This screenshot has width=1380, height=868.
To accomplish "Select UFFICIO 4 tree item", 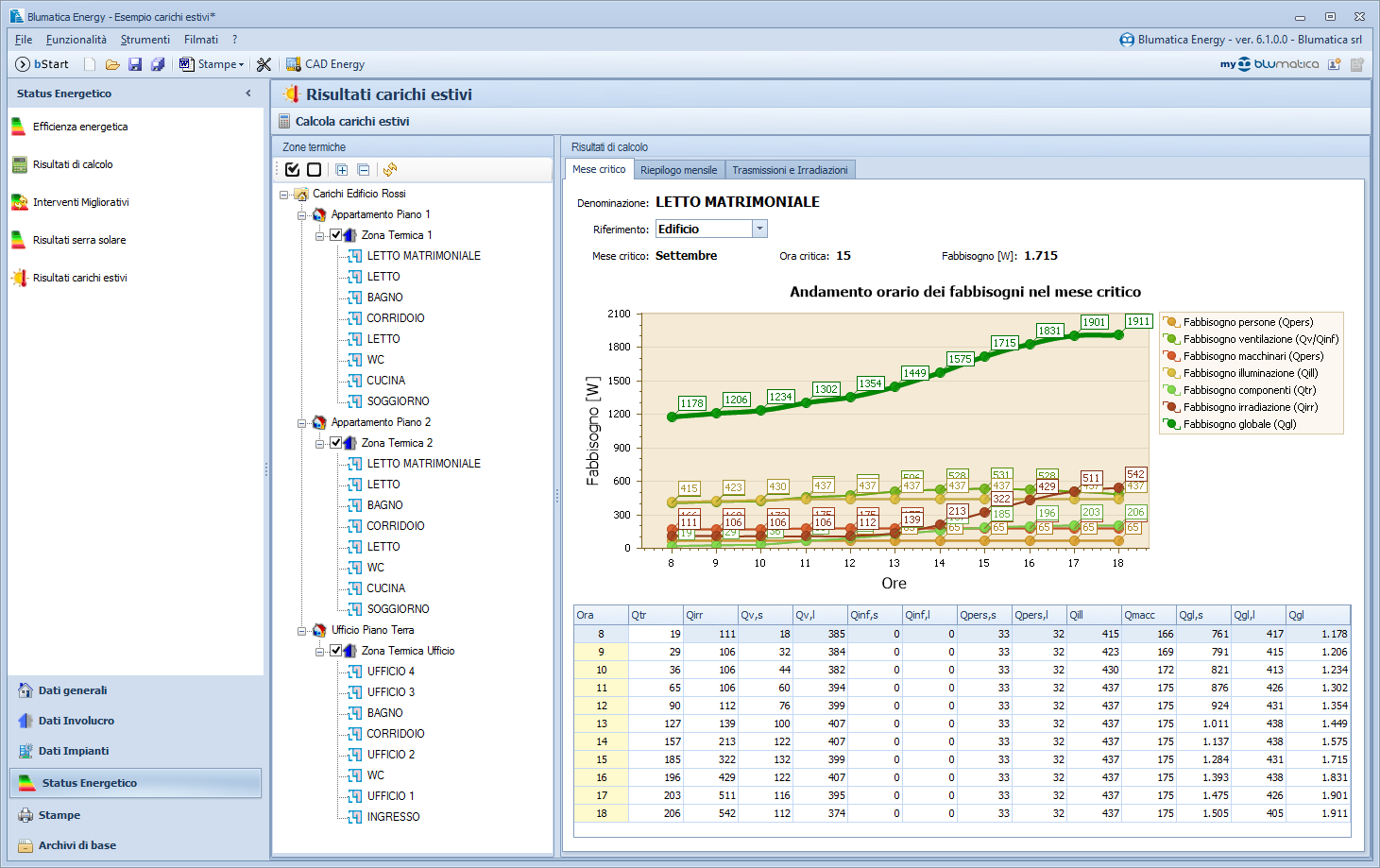I will pos(391,672).
